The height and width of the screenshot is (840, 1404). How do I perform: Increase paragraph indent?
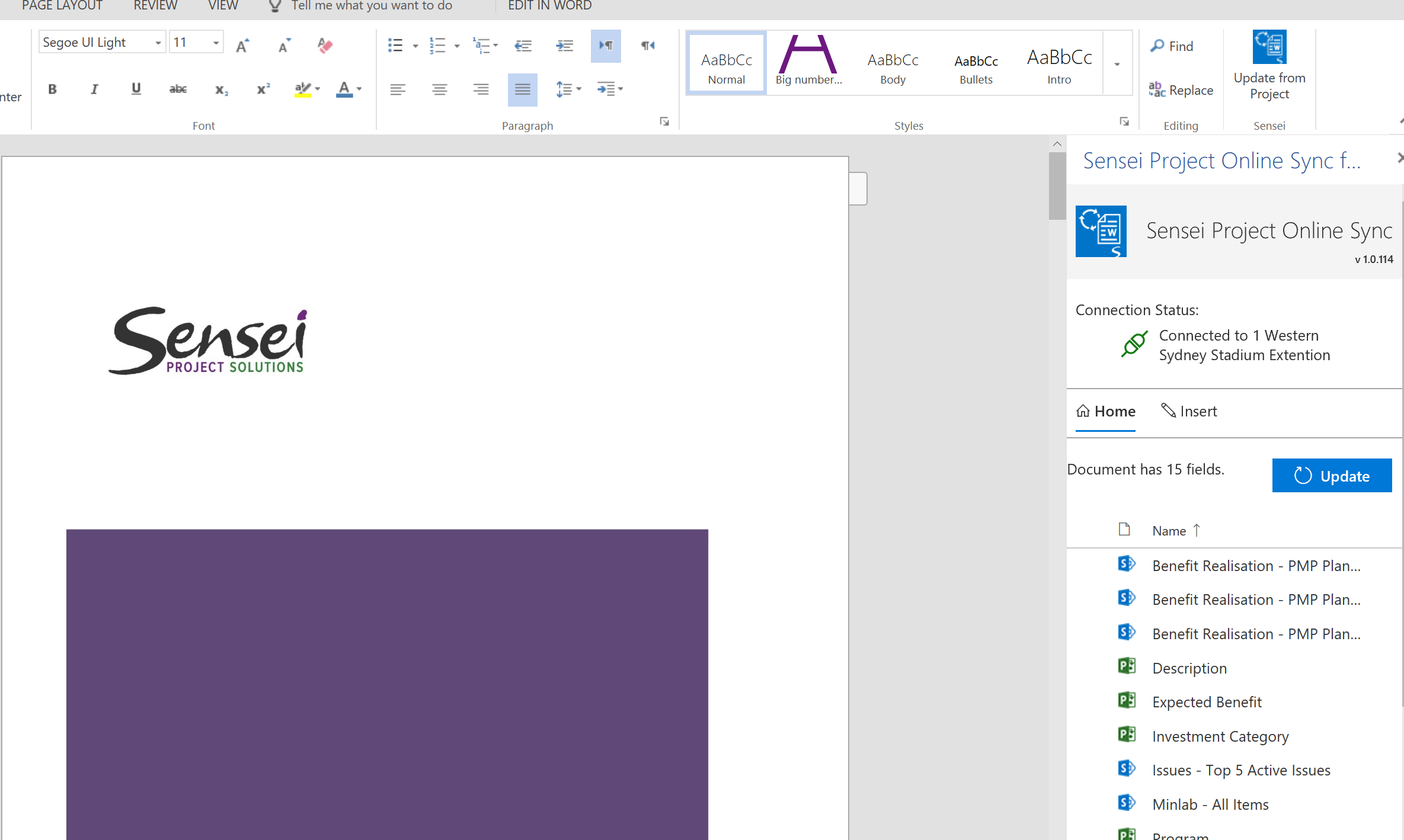[565, 46]
